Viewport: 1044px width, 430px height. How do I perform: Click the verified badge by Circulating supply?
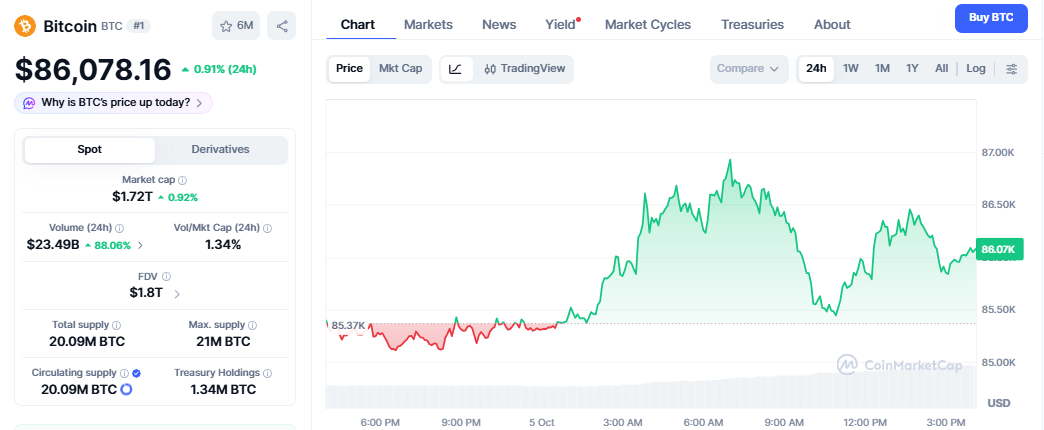tap(136, 373)
